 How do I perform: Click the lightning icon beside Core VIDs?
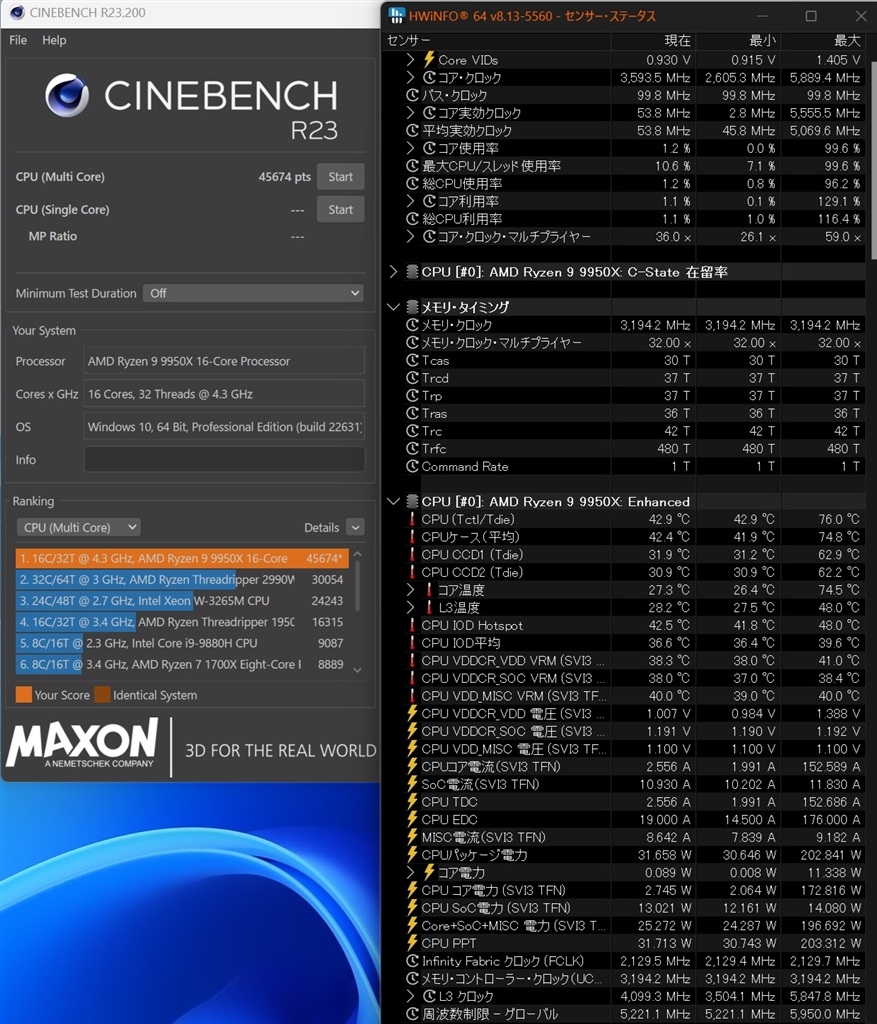[429, 59]
